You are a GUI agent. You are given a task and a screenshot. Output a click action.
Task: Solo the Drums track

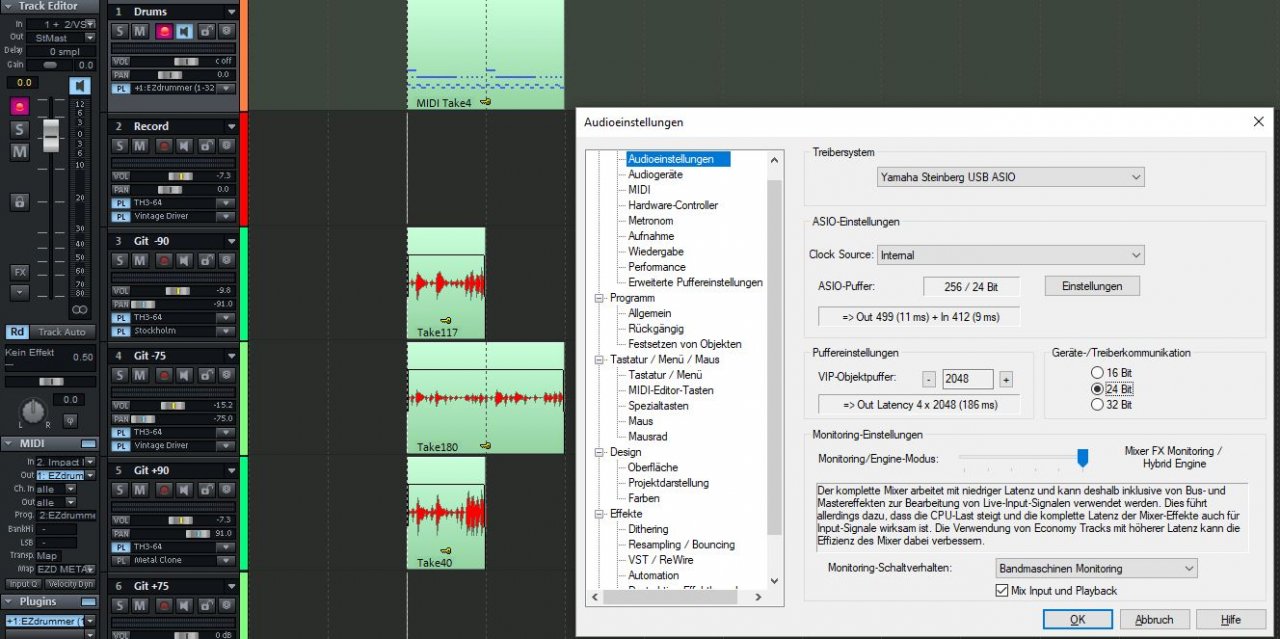(119, 32)
